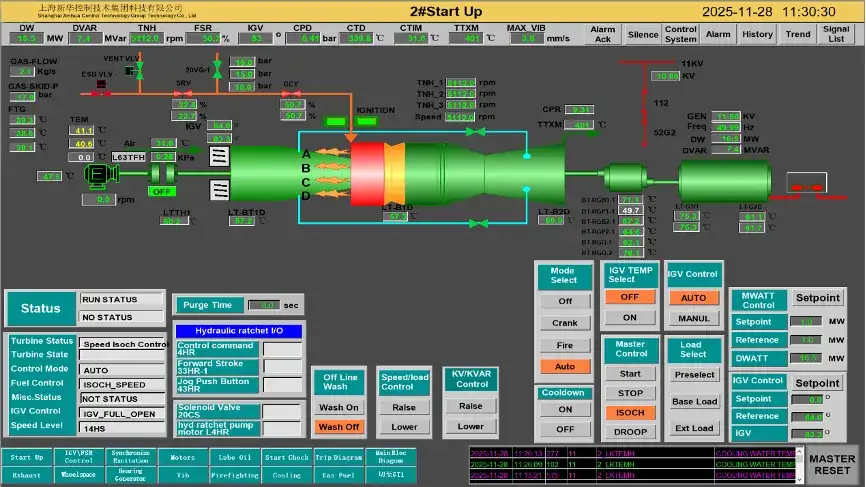This screenshot has width=866, height=487.
Task: Click the MWATT Control Setpoint button
Action: (817, 298)
